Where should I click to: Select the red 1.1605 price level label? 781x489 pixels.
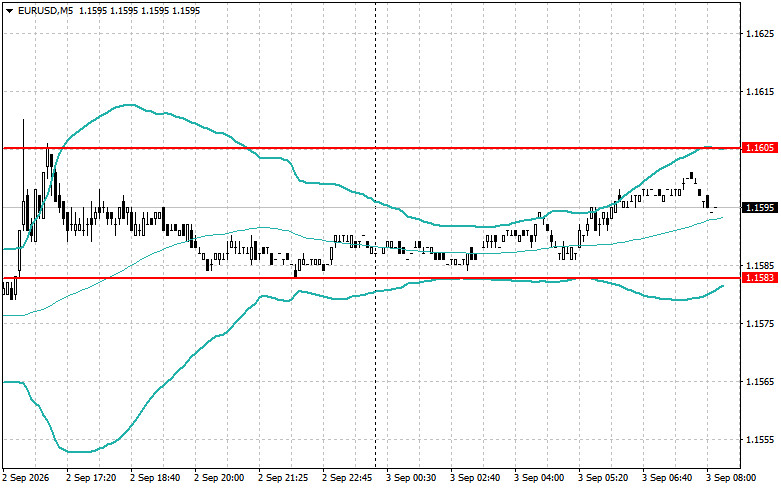(x=760, y=147)
